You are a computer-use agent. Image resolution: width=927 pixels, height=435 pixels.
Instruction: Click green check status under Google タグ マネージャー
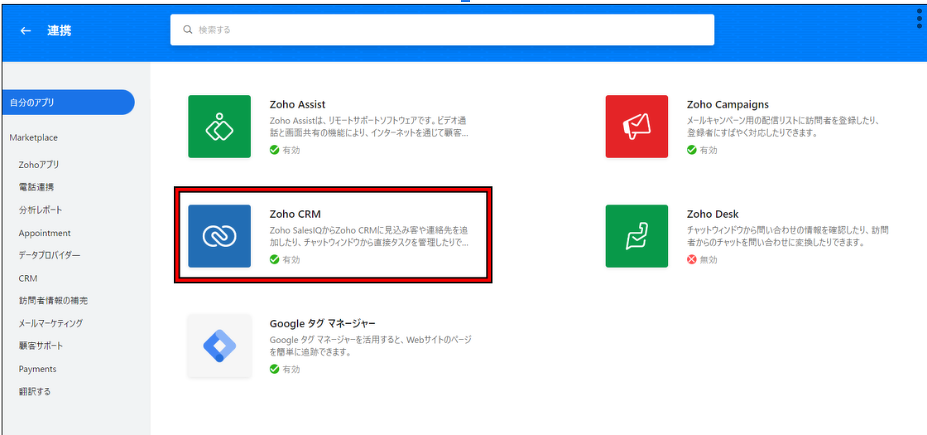(274, 369)
